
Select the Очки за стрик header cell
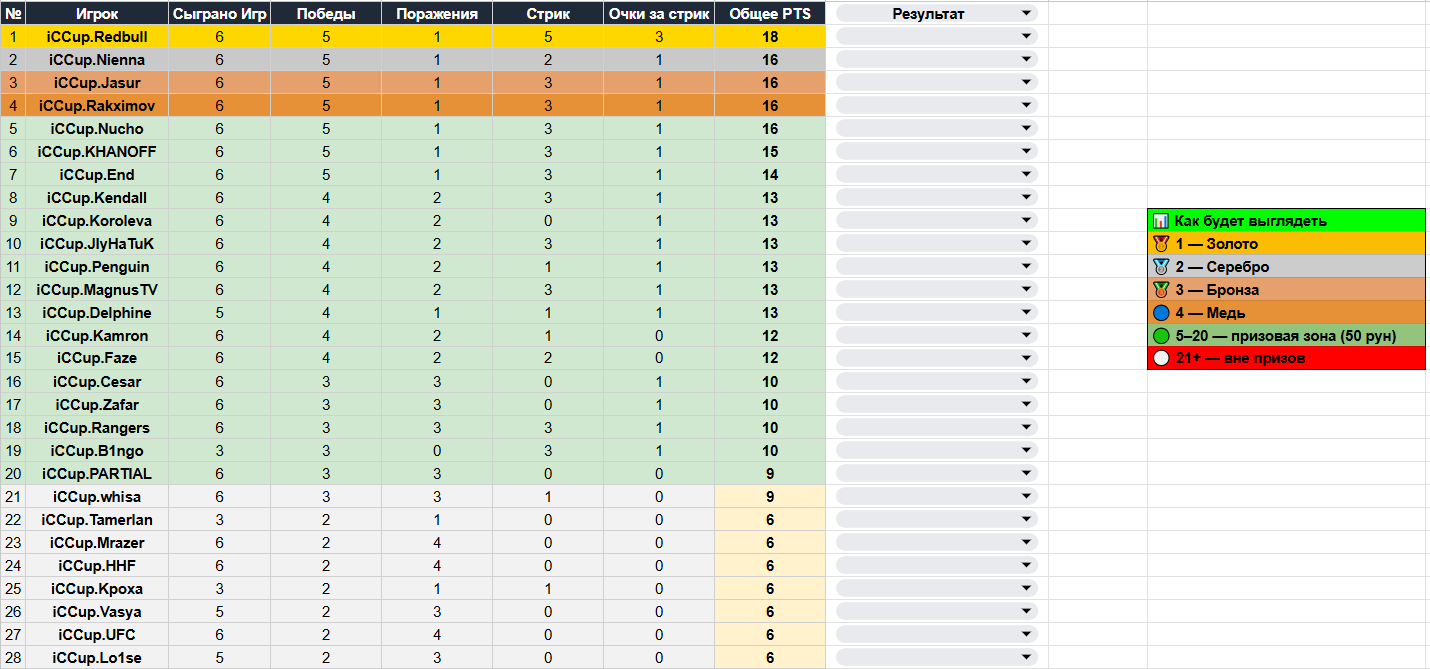coord(659,14)
